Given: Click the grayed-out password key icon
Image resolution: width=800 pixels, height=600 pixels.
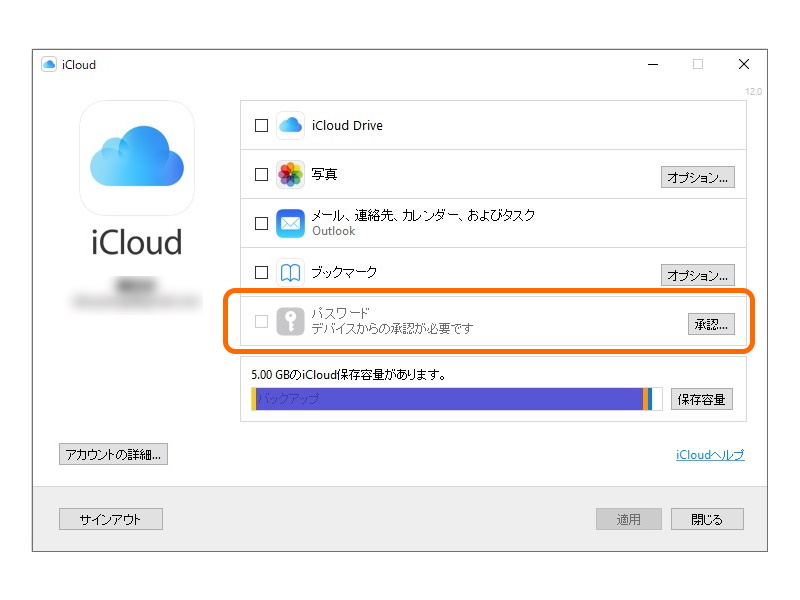Looking at the screenshot, I should coord(290,321).
